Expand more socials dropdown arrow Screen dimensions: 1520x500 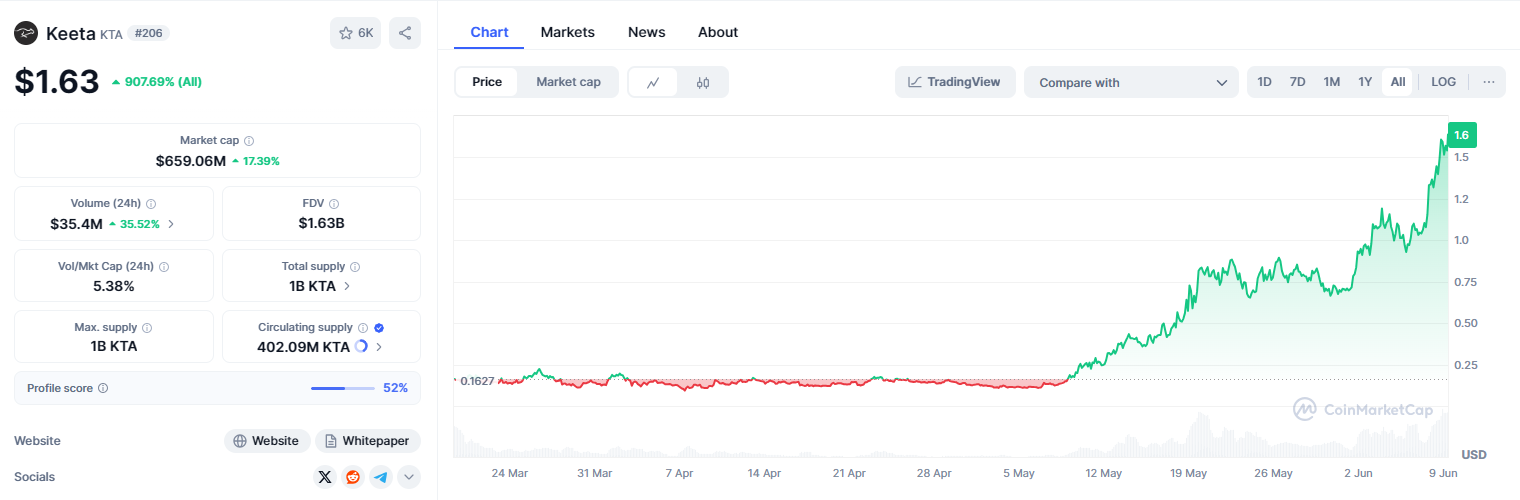coord(408,477)
